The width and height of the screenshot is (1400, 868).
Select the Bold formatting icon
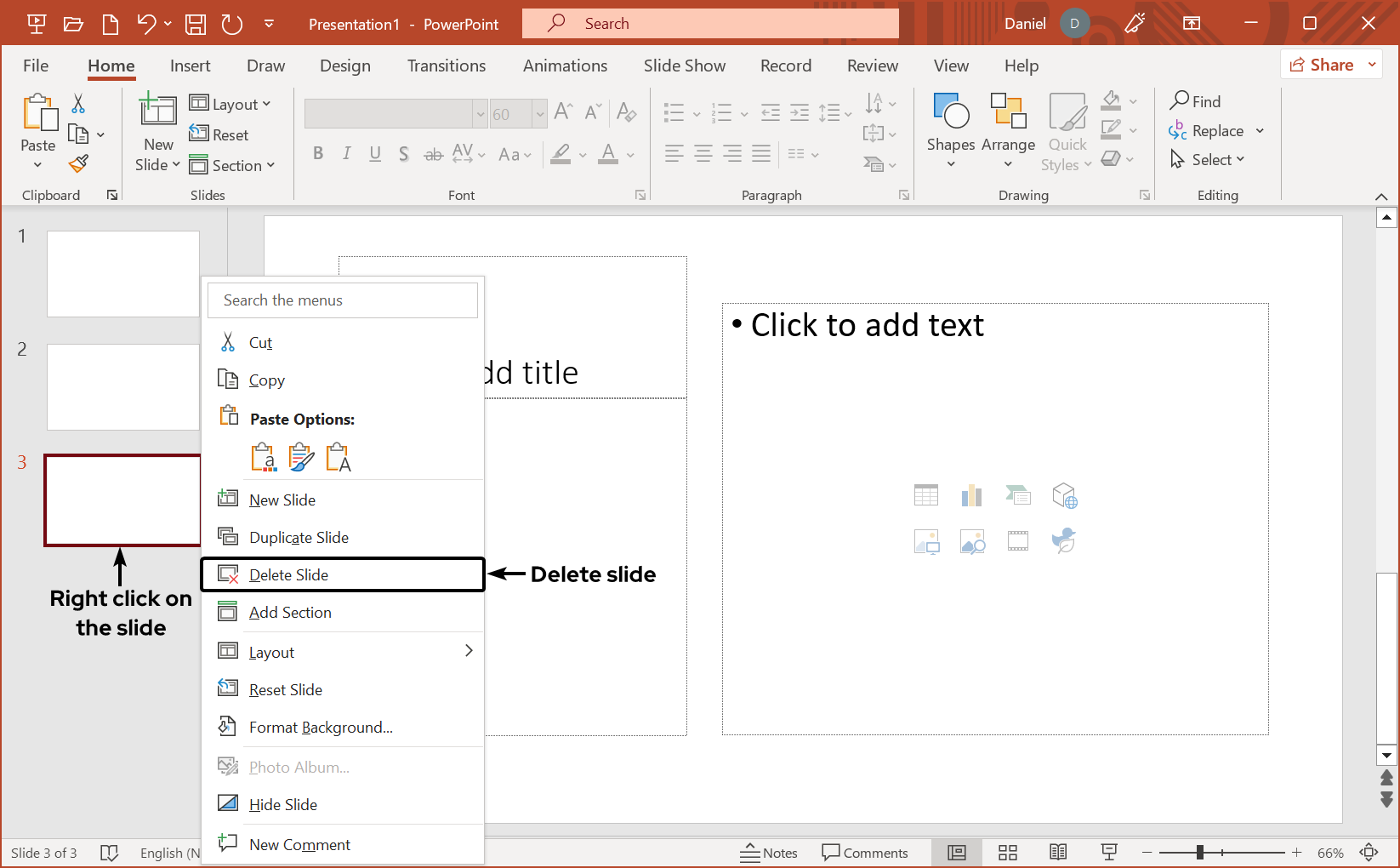point(319,153)
